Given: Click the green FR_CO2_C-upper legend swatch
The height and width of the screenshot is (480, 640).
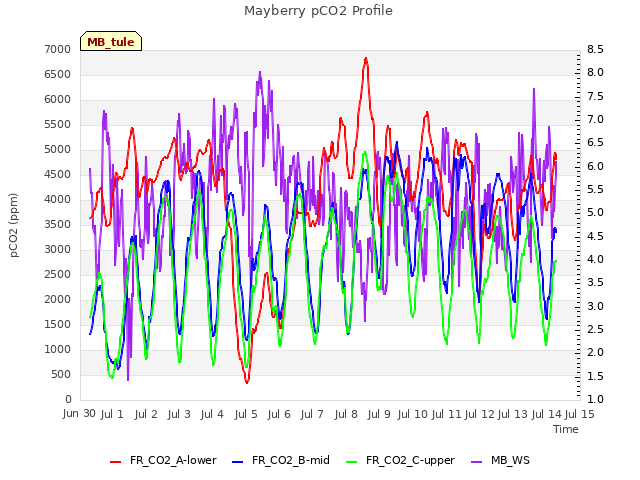Looking at the screenshot, I should (x=351, y=461).
